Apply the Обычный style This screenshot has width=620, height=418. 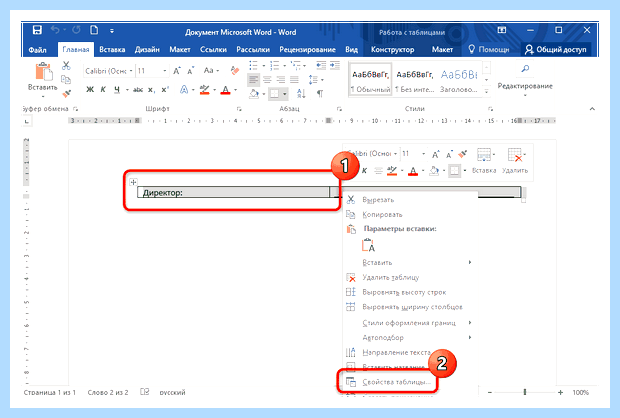coord(370,81)
